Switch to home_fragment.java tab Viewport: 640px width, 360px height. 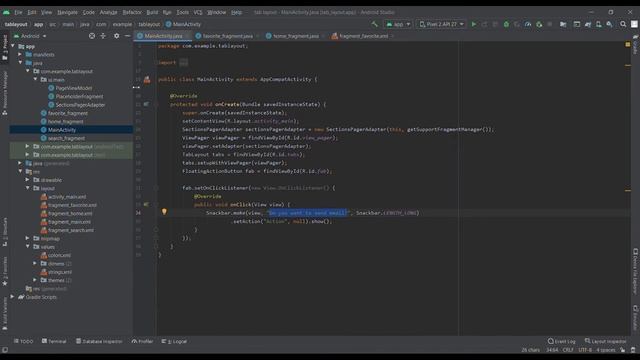(295, 36)
